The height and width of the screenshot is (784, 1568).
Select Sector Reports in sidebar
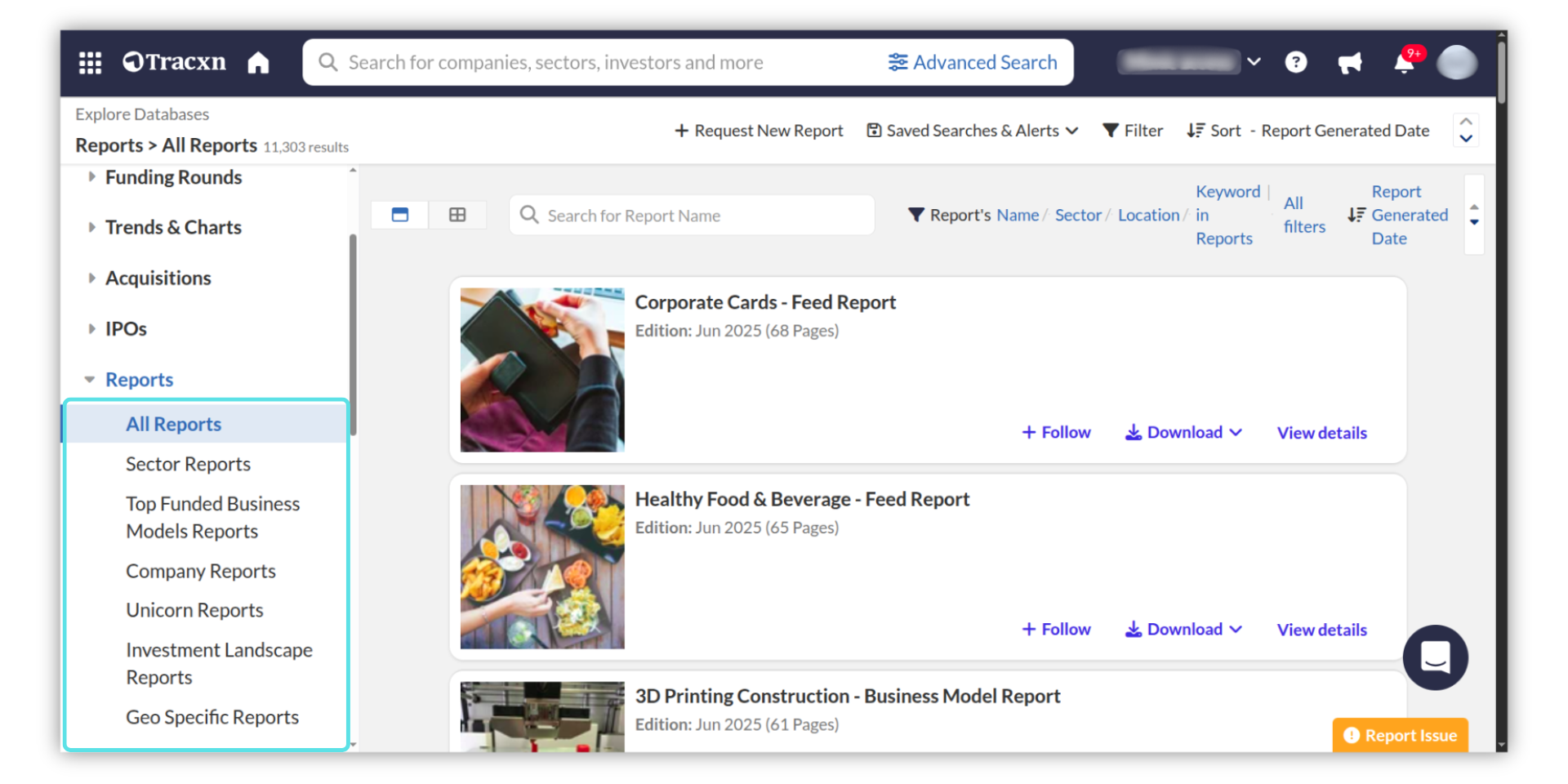coord(188,464)
